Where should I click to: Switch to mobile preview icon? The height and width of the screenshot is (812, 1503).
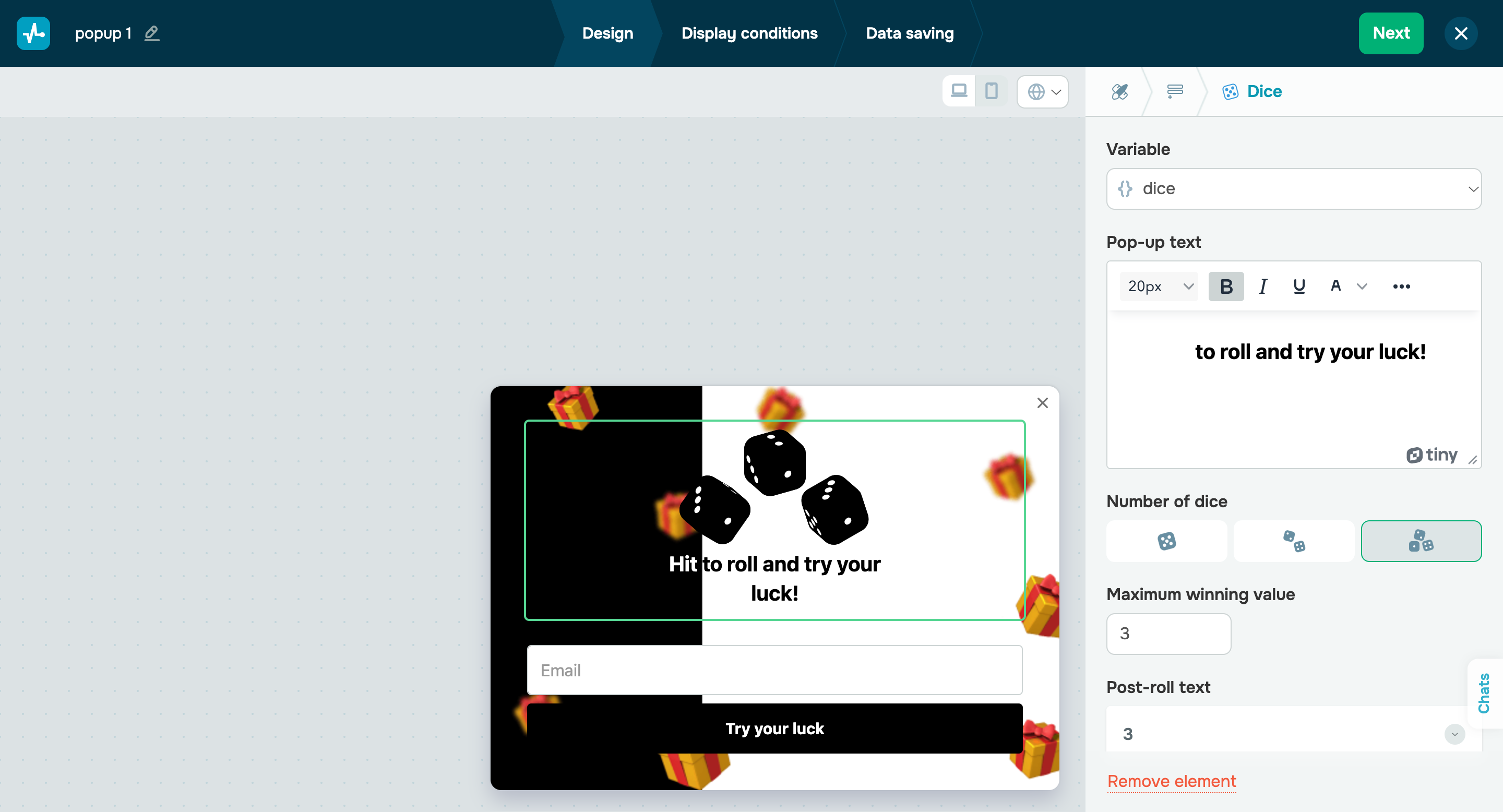(x=991, y=91)
